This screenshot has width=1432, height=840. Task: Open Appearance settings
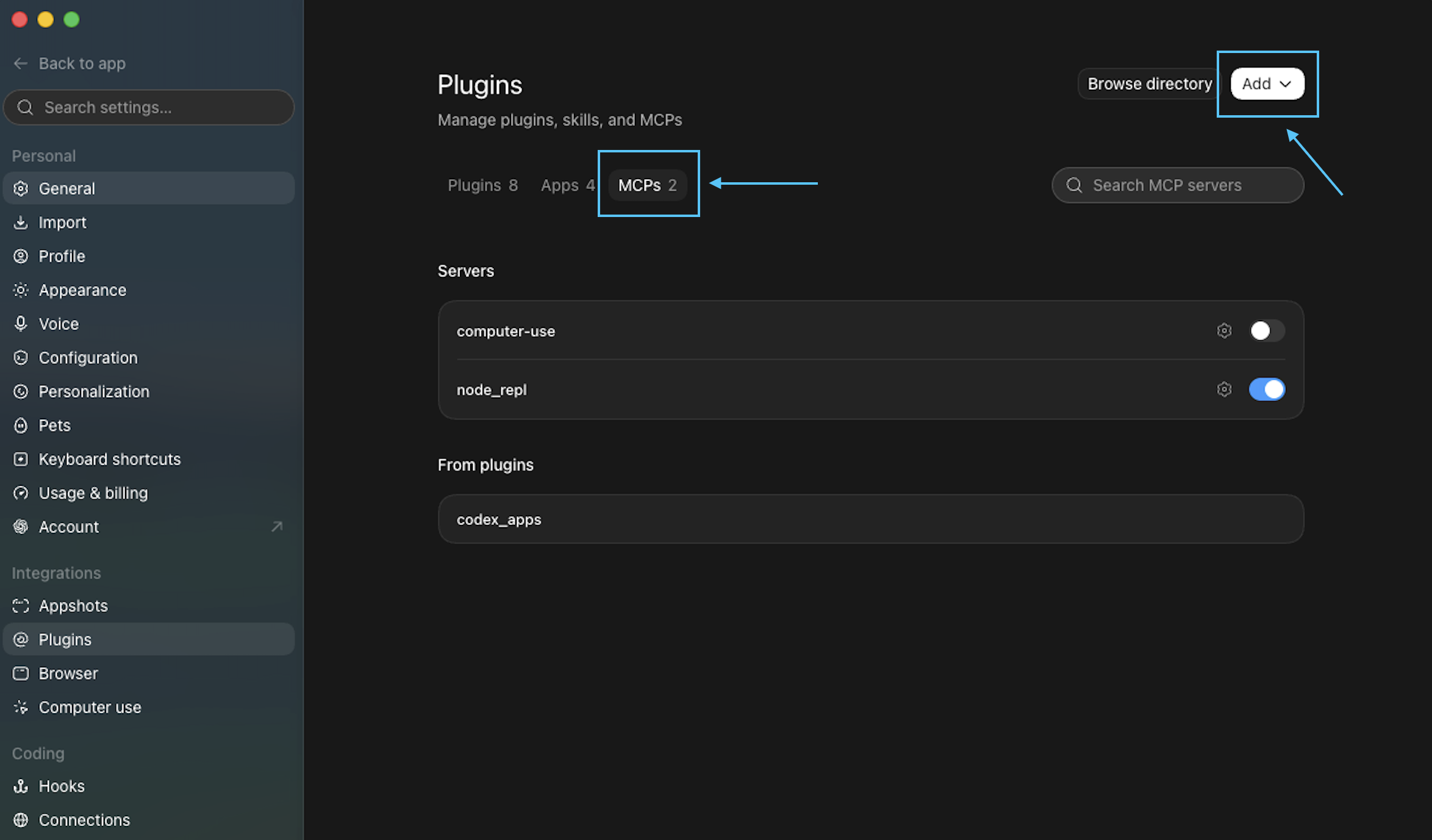tap(148, 290)
